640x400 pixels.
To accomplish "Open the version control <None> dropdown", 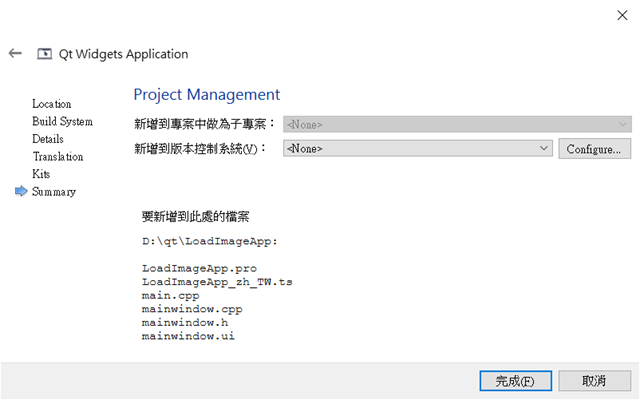I will click(418, 149).
